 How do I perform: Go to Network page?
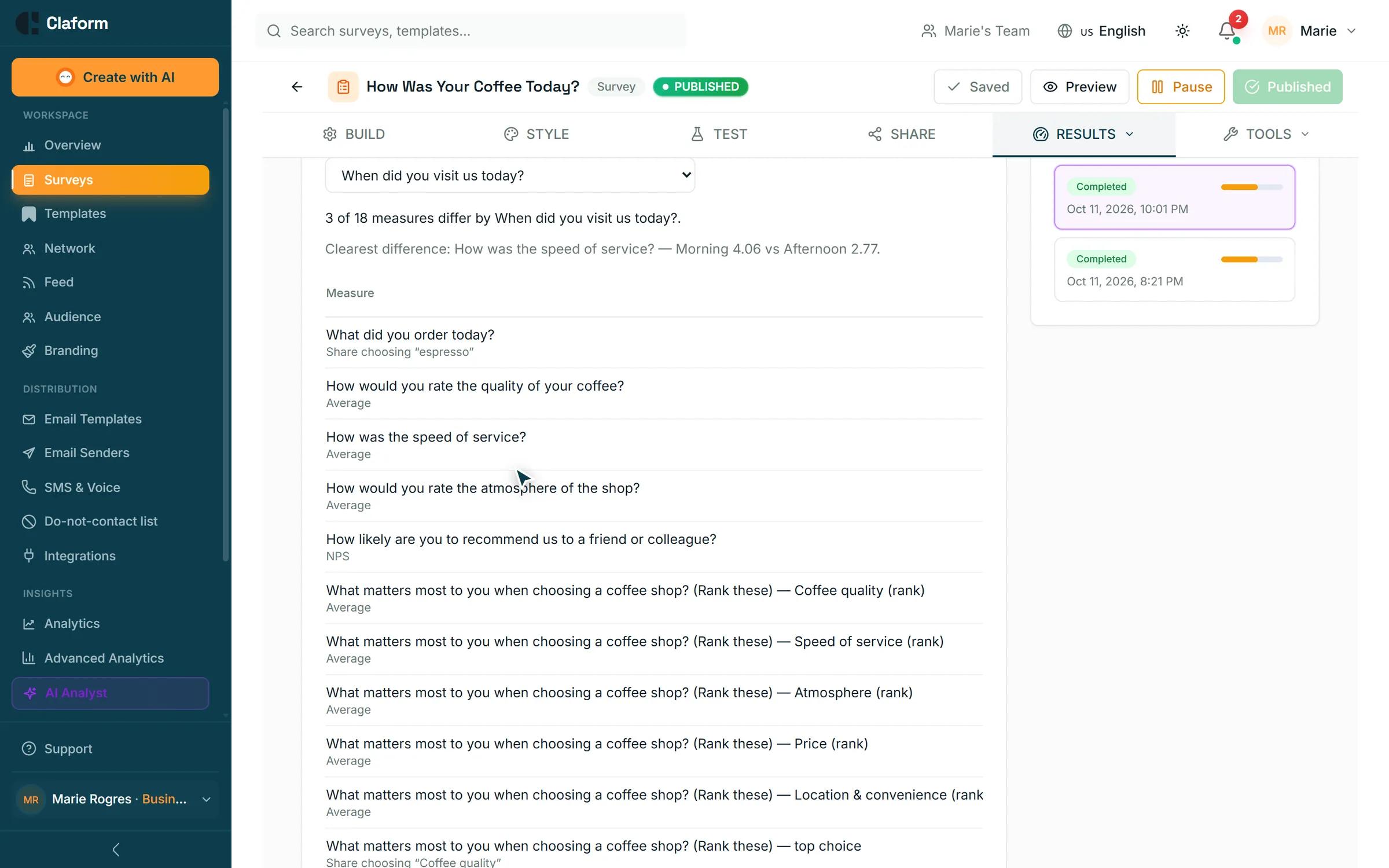pos(110,248)
